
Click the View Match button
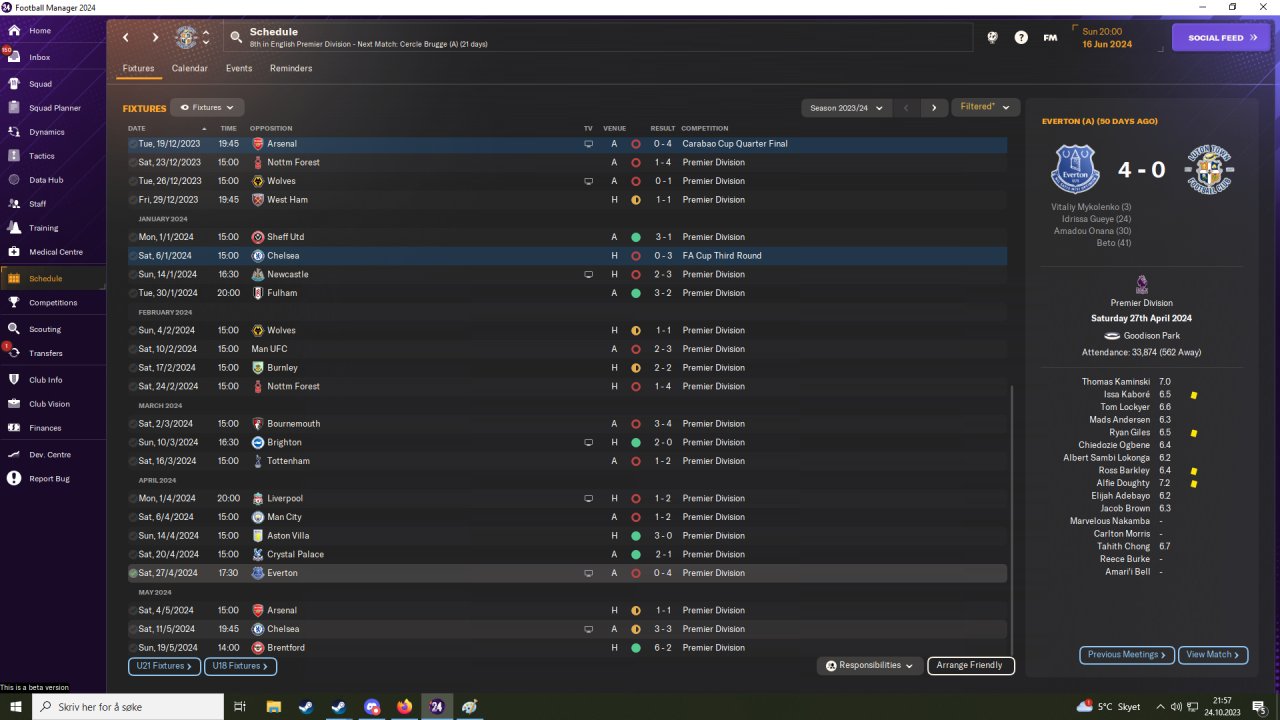coord(1213,655)
